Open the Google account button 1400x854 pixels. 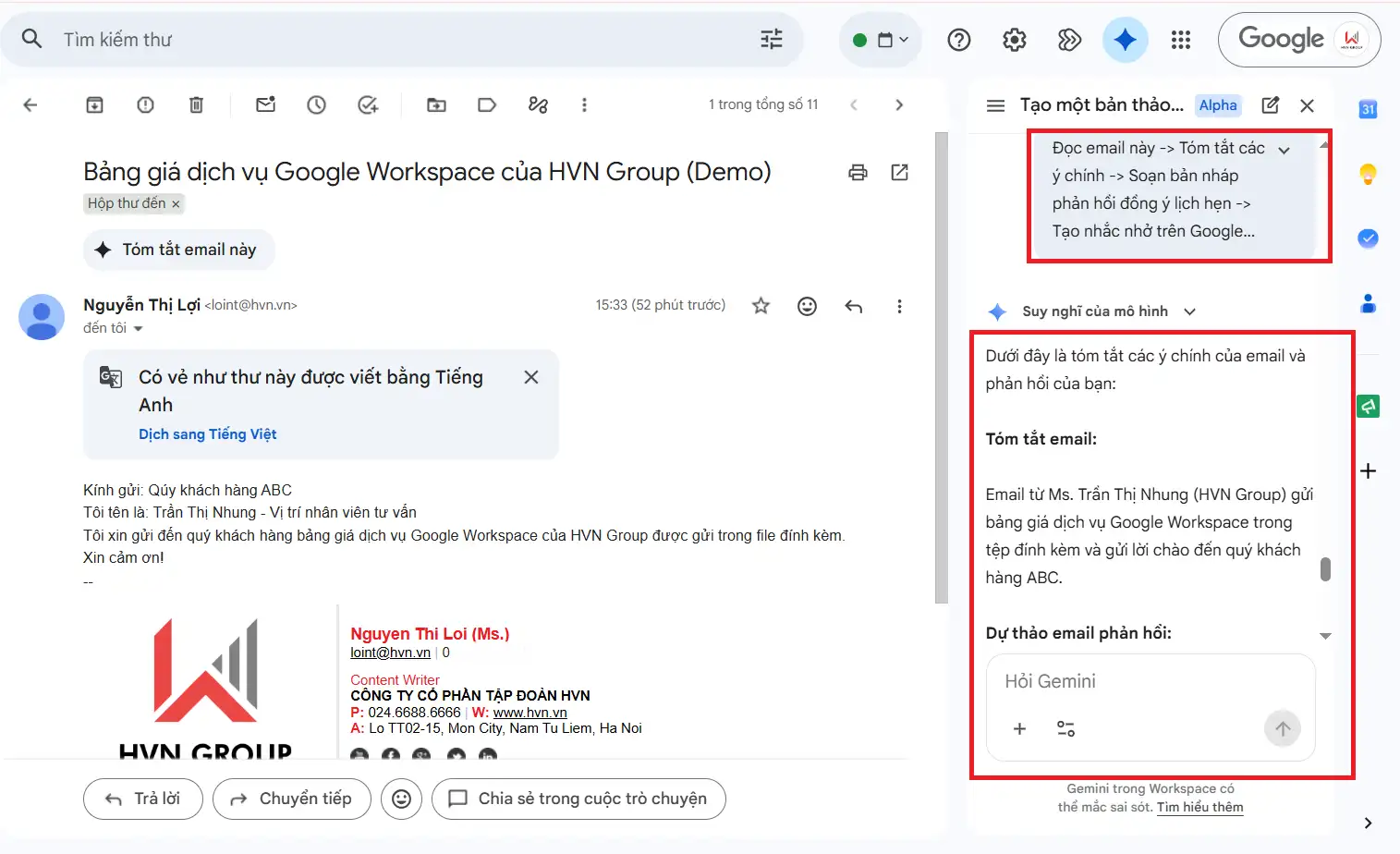(x=1299, y=40)
